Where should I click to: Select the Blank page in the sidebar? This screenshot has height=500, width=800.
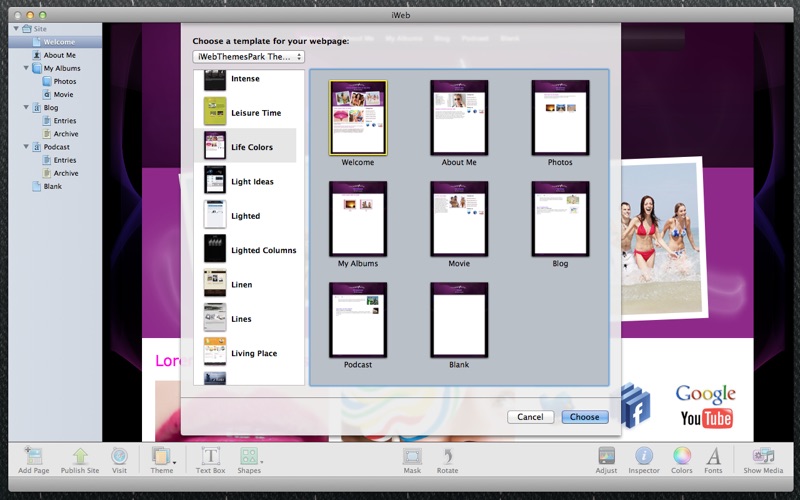55,186
